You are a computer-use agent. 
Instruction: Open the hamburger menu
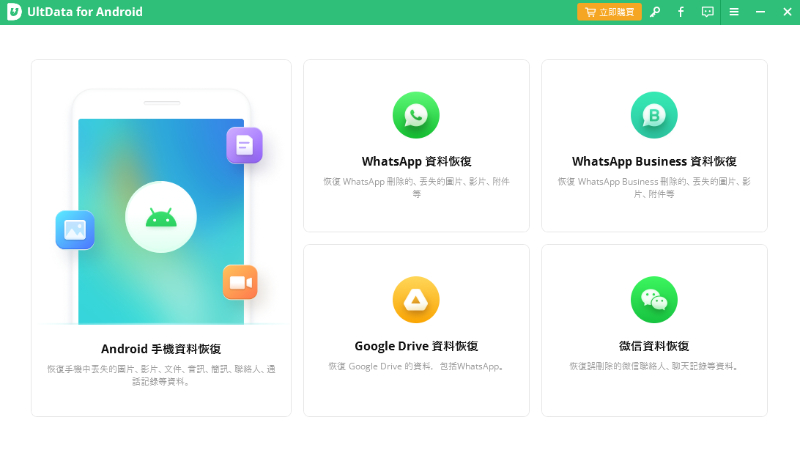pos(734,12)
